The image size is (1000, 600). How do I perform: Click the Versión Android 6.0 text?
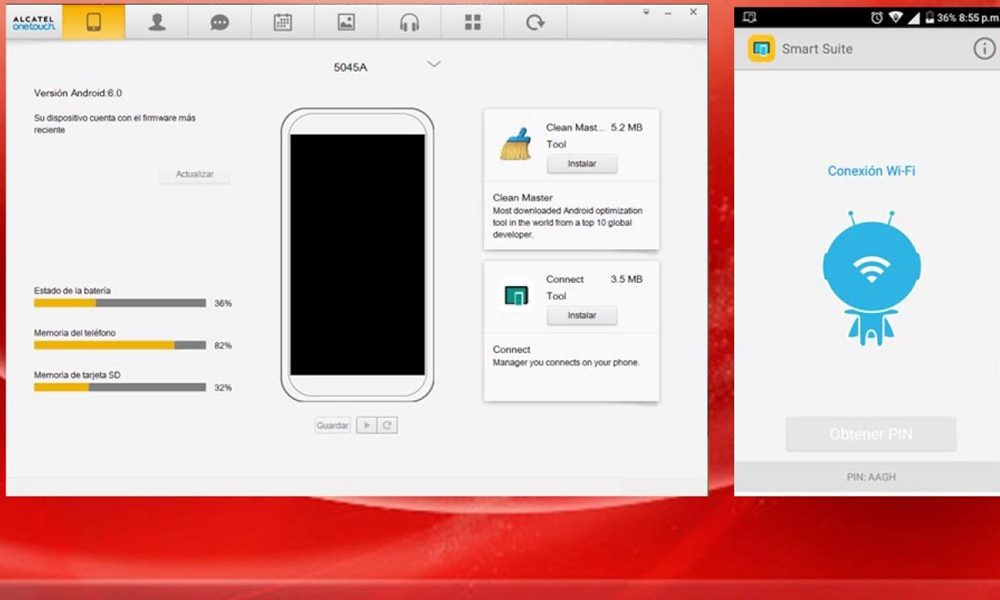coord(78,93)
